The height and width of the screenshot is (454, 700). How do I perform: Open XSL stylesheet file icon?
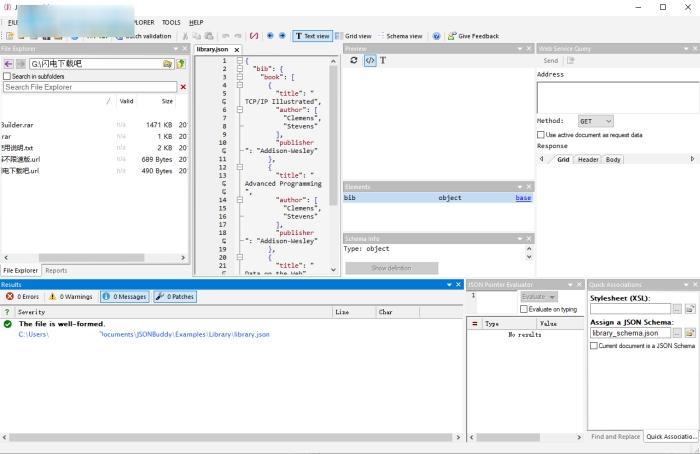690,308
